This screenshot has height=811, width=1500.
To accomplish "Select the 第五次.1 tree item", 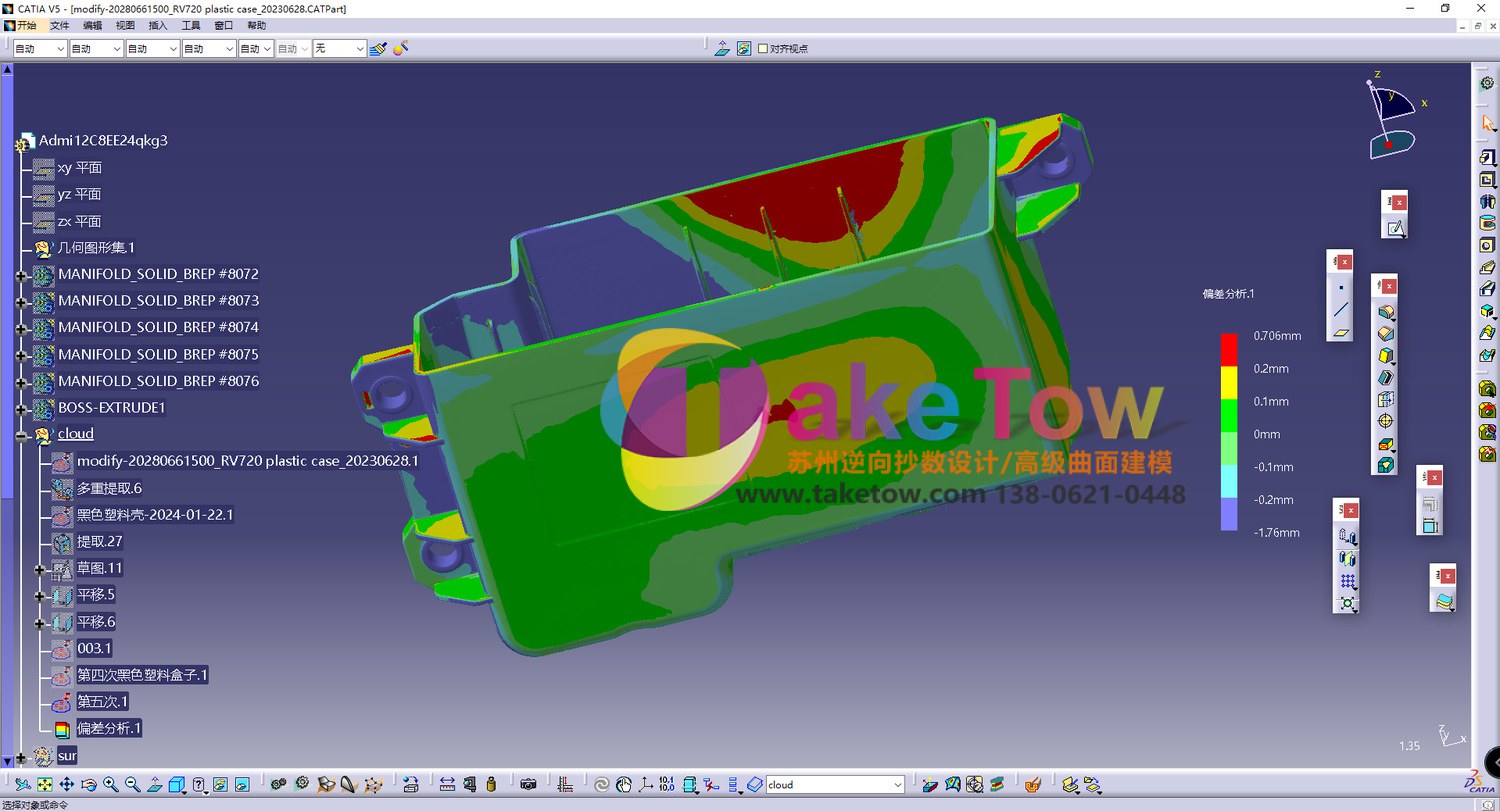I will coord(102,701).
